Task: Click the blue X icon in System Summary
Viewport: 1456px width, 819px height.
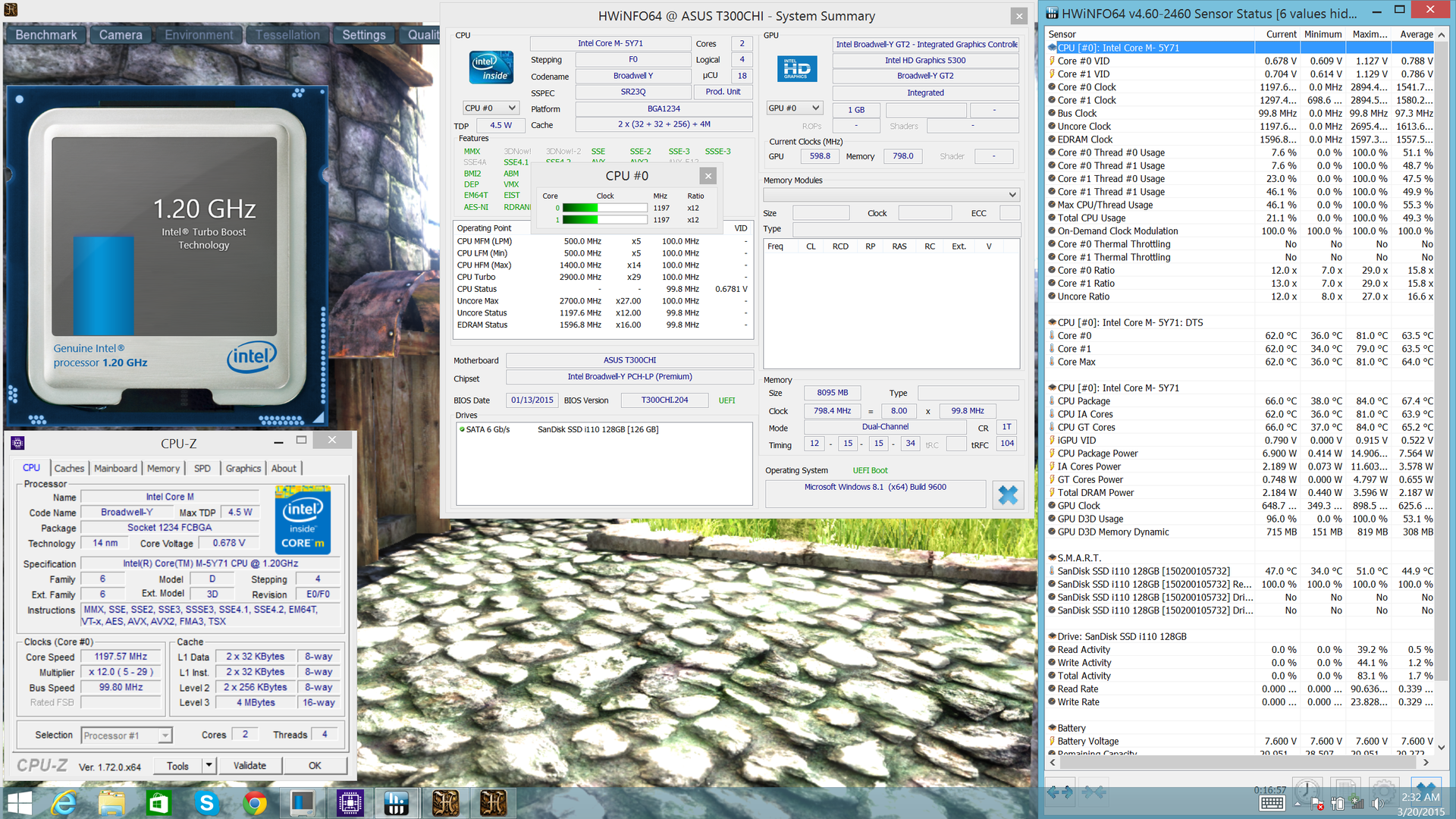Action: tap(1007, 495)
